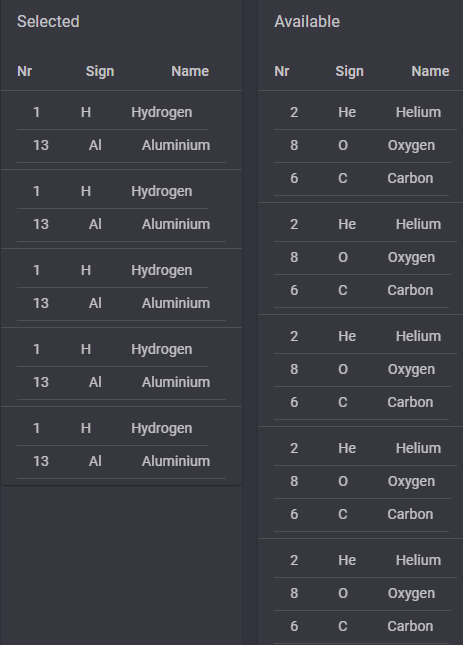
Task: Click the Sign column header under Available
Action: (350, 71)
